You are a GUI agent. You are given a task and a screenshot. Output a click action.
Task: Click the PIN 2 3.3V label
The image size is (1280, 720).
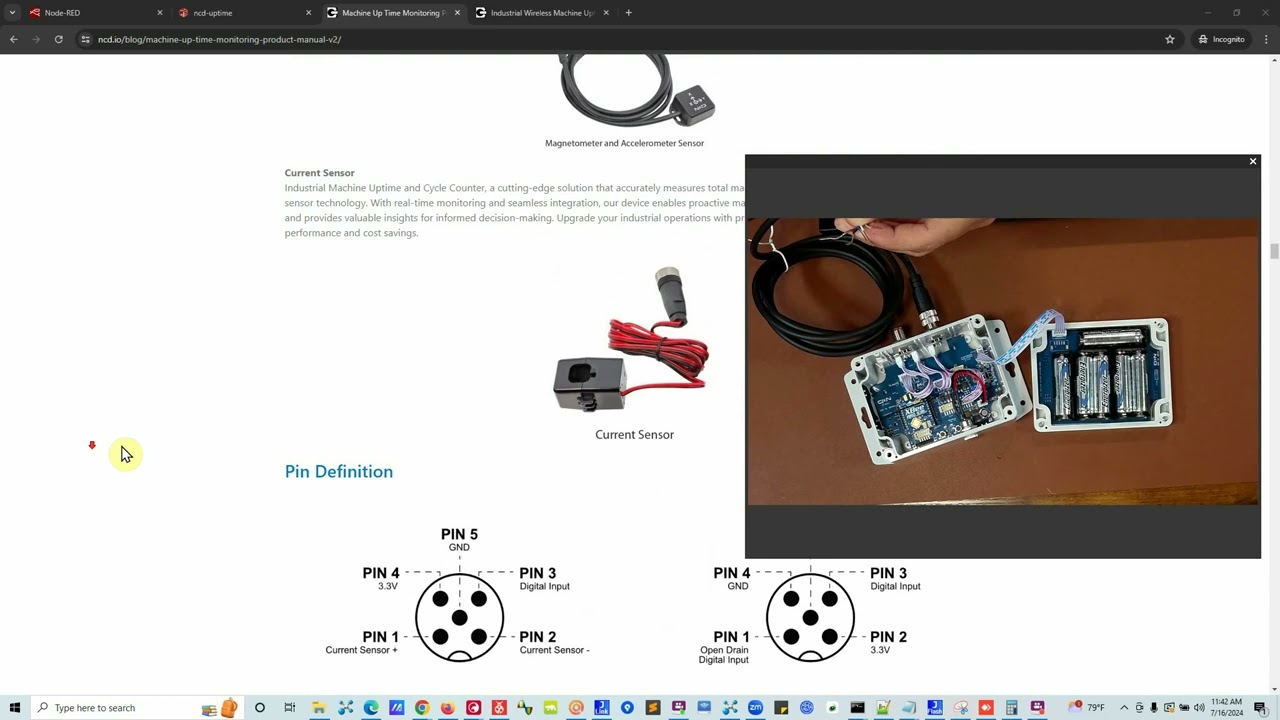888,642
